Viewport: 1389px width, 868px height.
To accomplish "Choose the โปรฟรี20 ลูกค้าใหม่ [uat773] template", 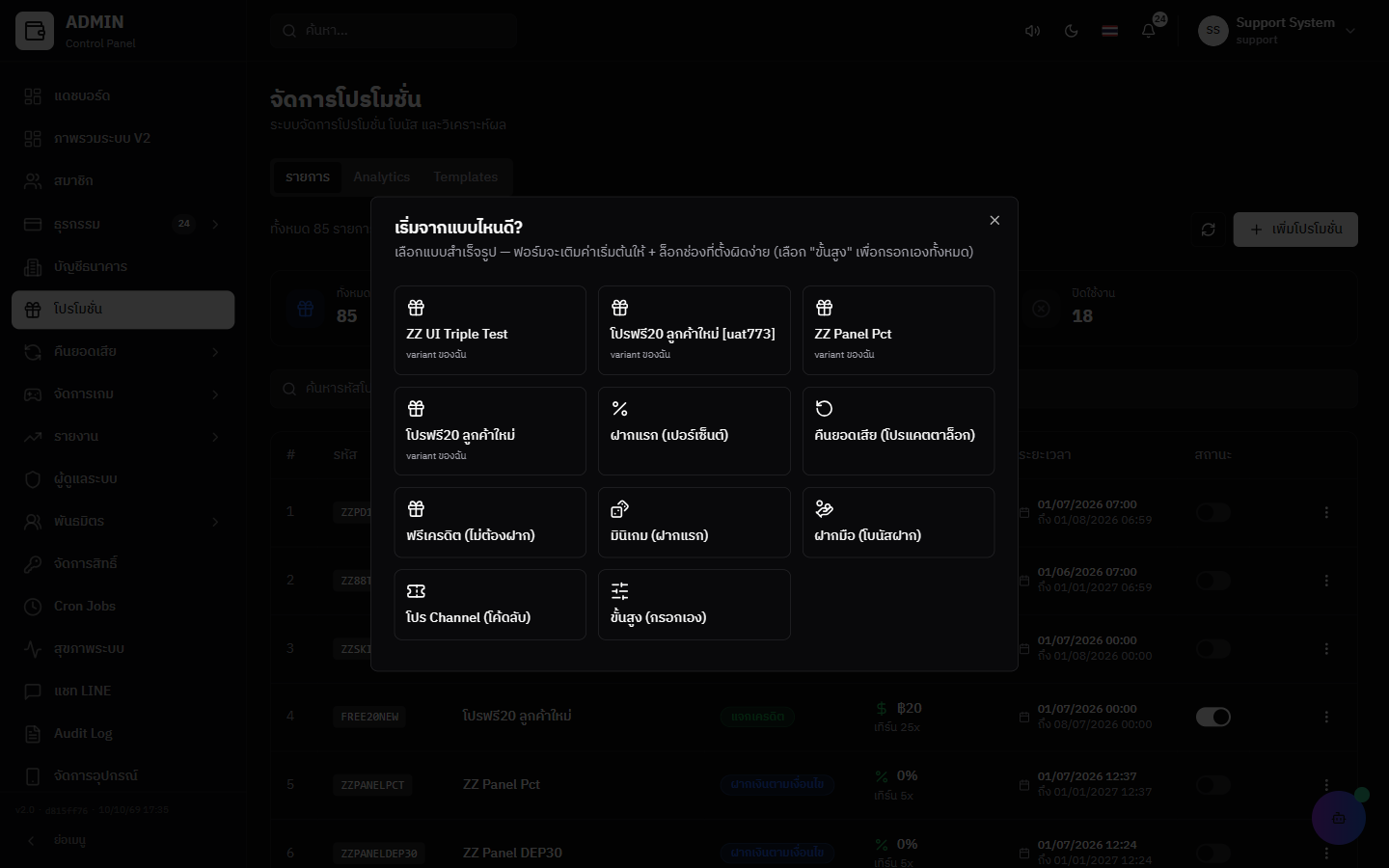I will (x=694, y=330).
